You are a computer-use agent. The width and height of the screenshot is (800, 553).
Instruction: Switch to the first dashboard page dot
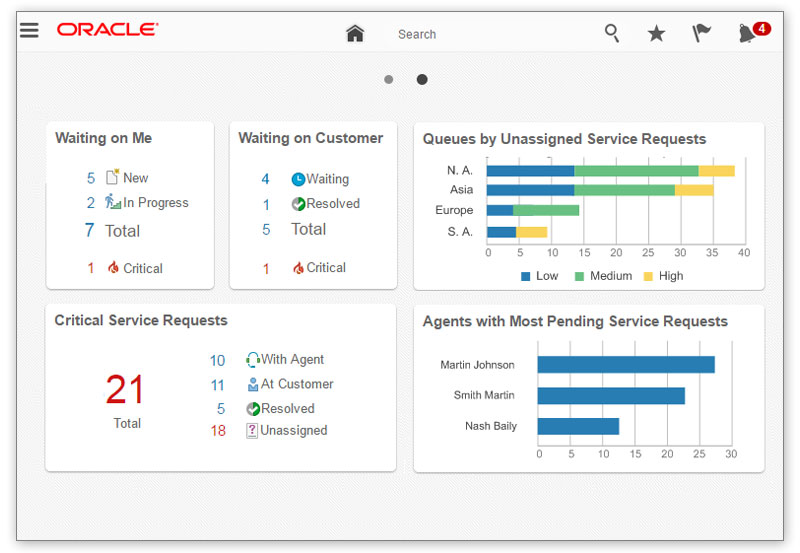click(388, 79)
